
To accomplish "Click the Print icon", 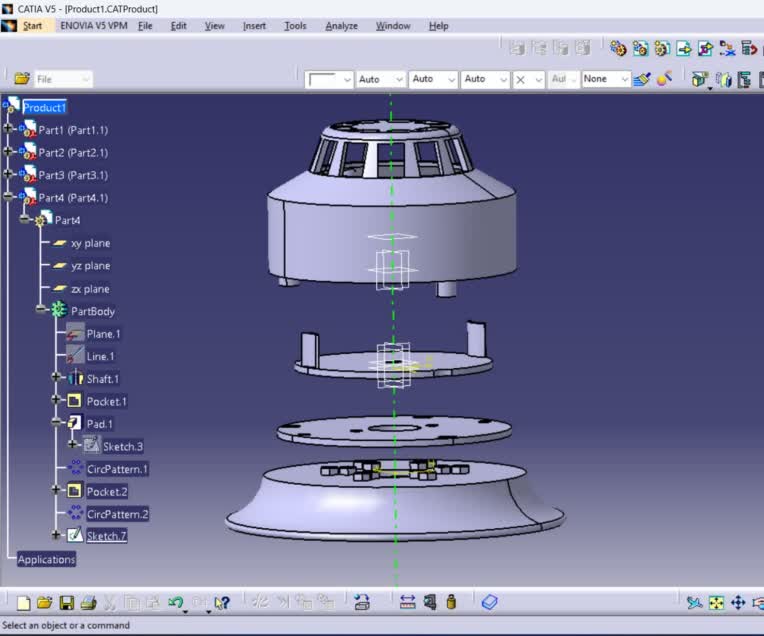I will coord(88,603).
